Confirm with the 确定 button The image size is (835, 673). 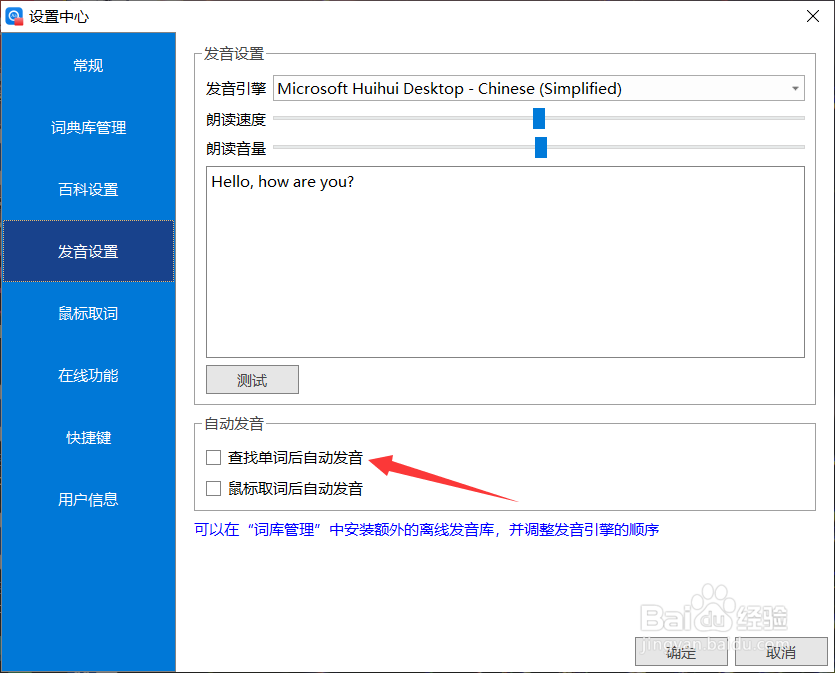click(x=681, y=651)
